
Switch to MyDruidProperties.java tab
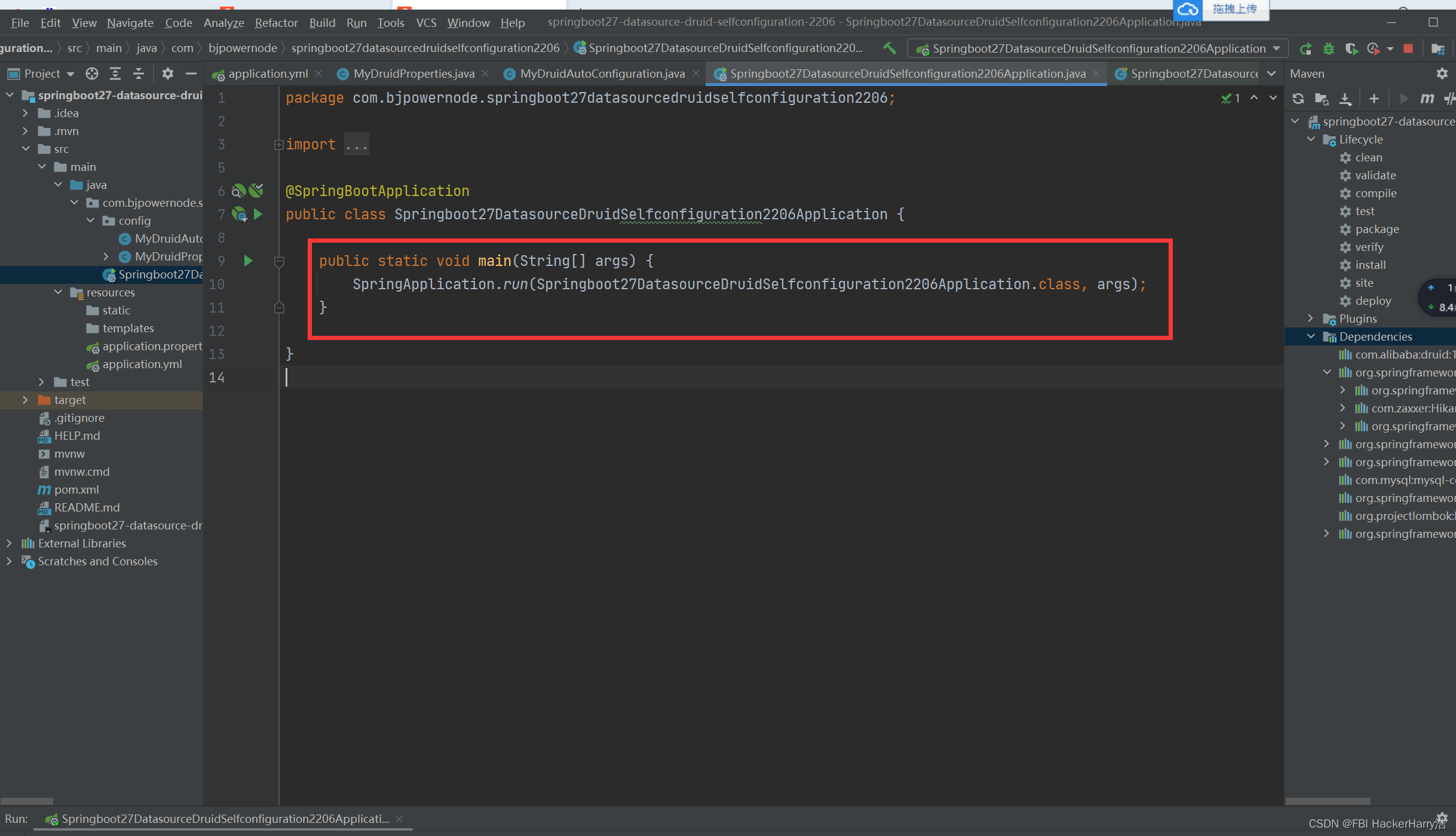click(413, 74)
